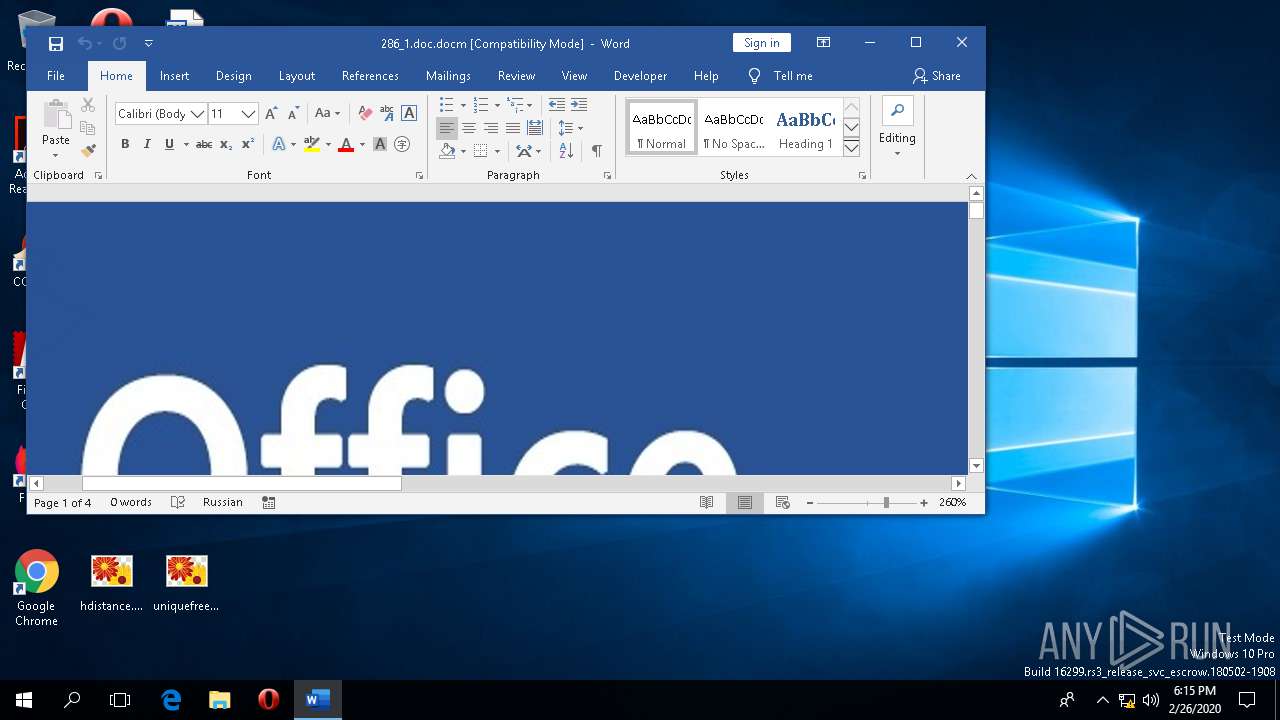Toggle Italic formatting

147,145
